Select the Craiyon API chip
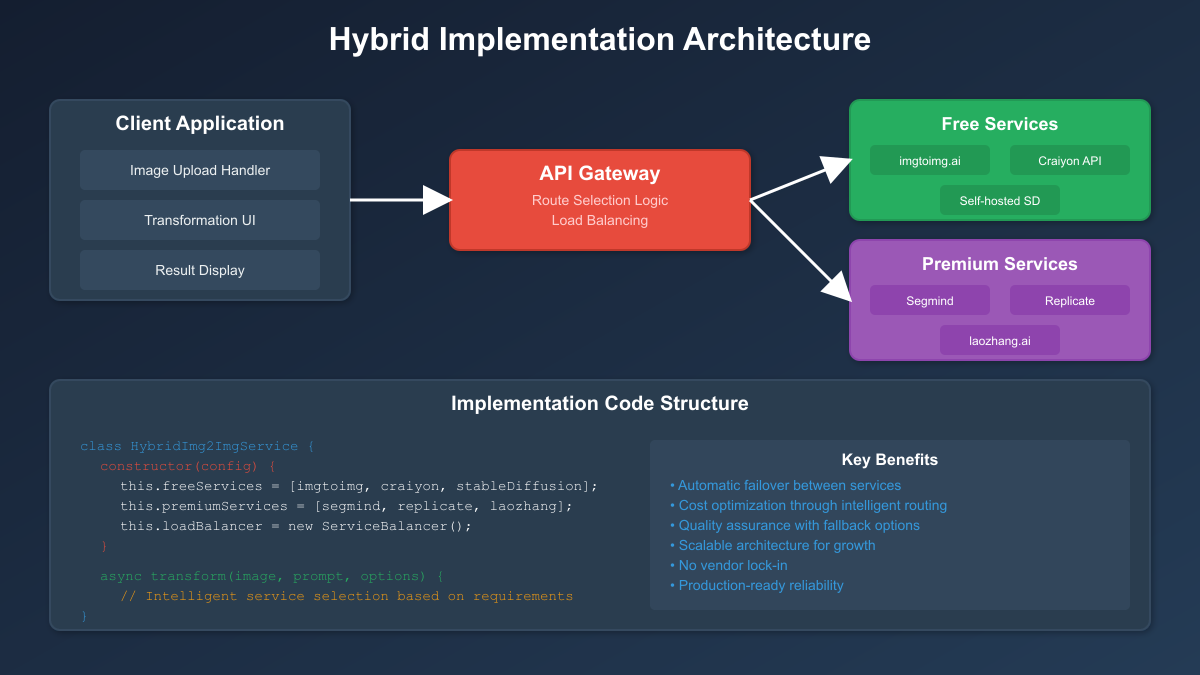Screen dimensions: 1200x675 [1070, 160]
